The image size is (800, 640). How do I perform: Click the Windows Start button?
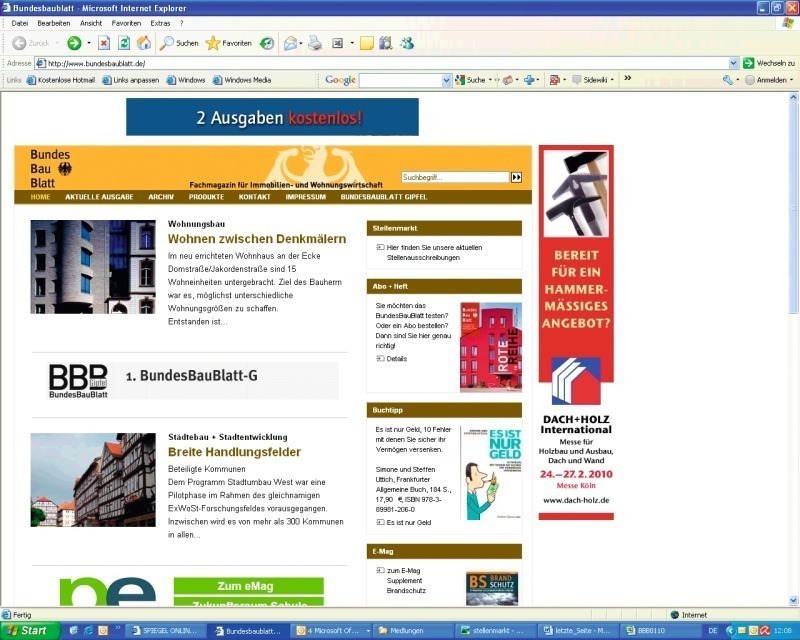pos(30,631)
